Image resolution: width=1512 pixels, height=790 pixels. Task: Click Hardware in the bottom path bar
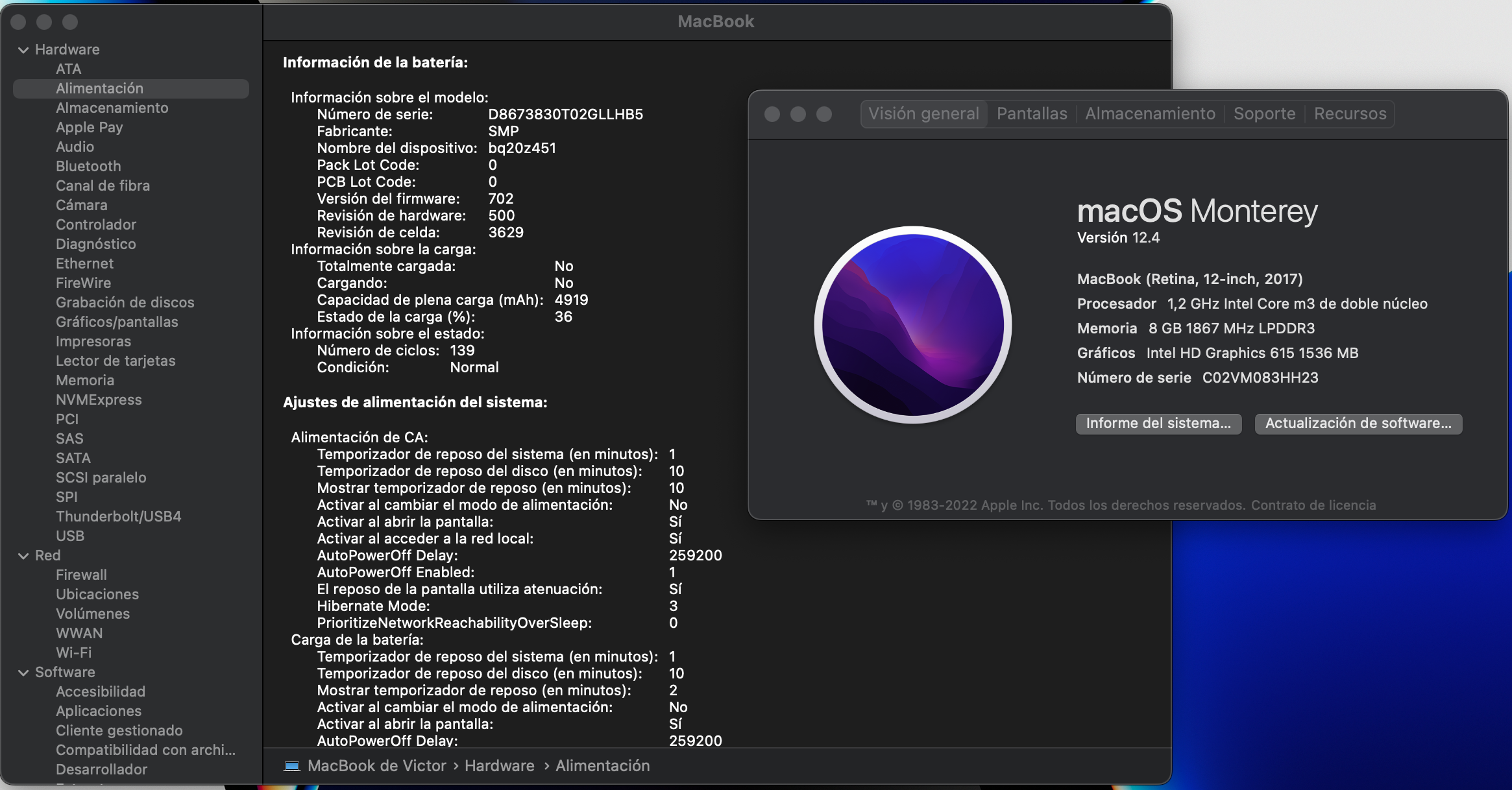pyautogui.click(x=499, y=766)
